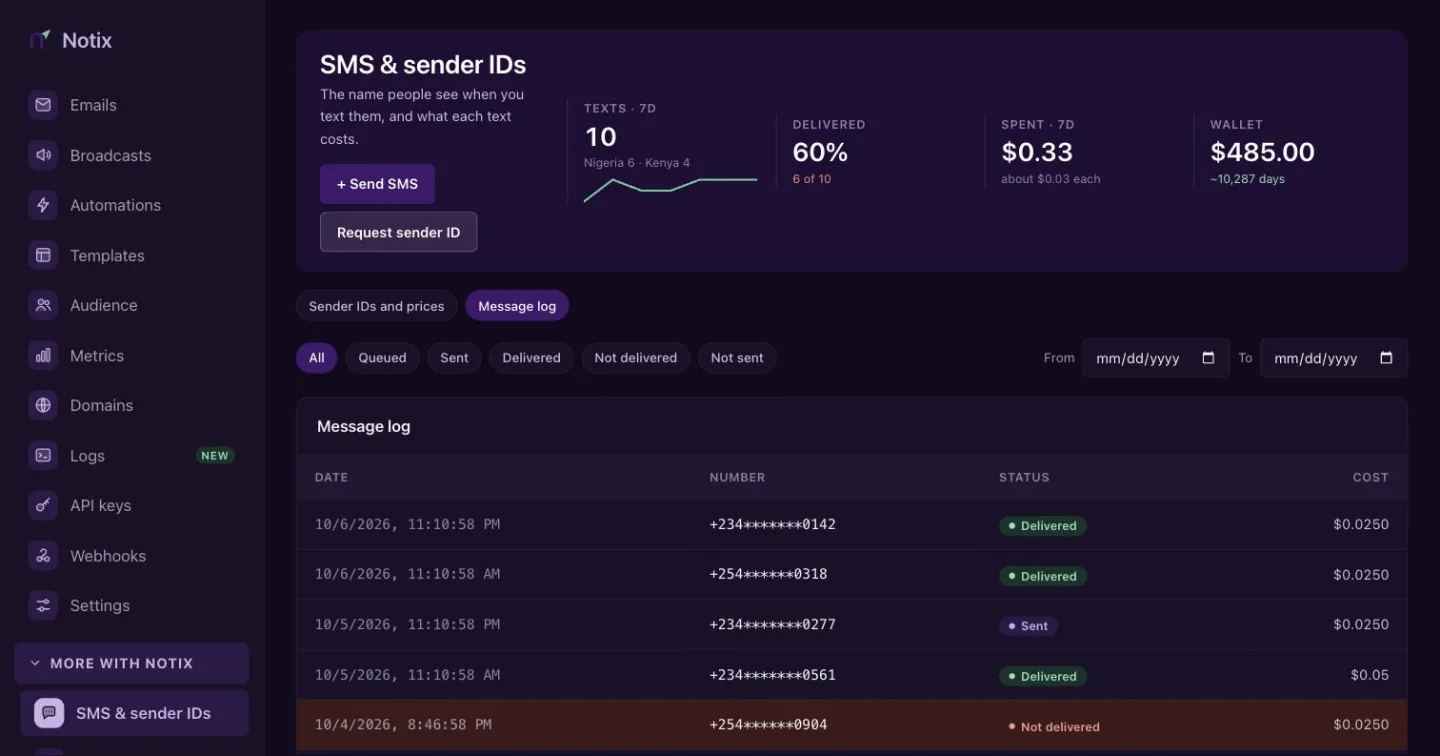
Task: Select the Domains globe icon
Action: pyautogui.click(x=43, y=405)
